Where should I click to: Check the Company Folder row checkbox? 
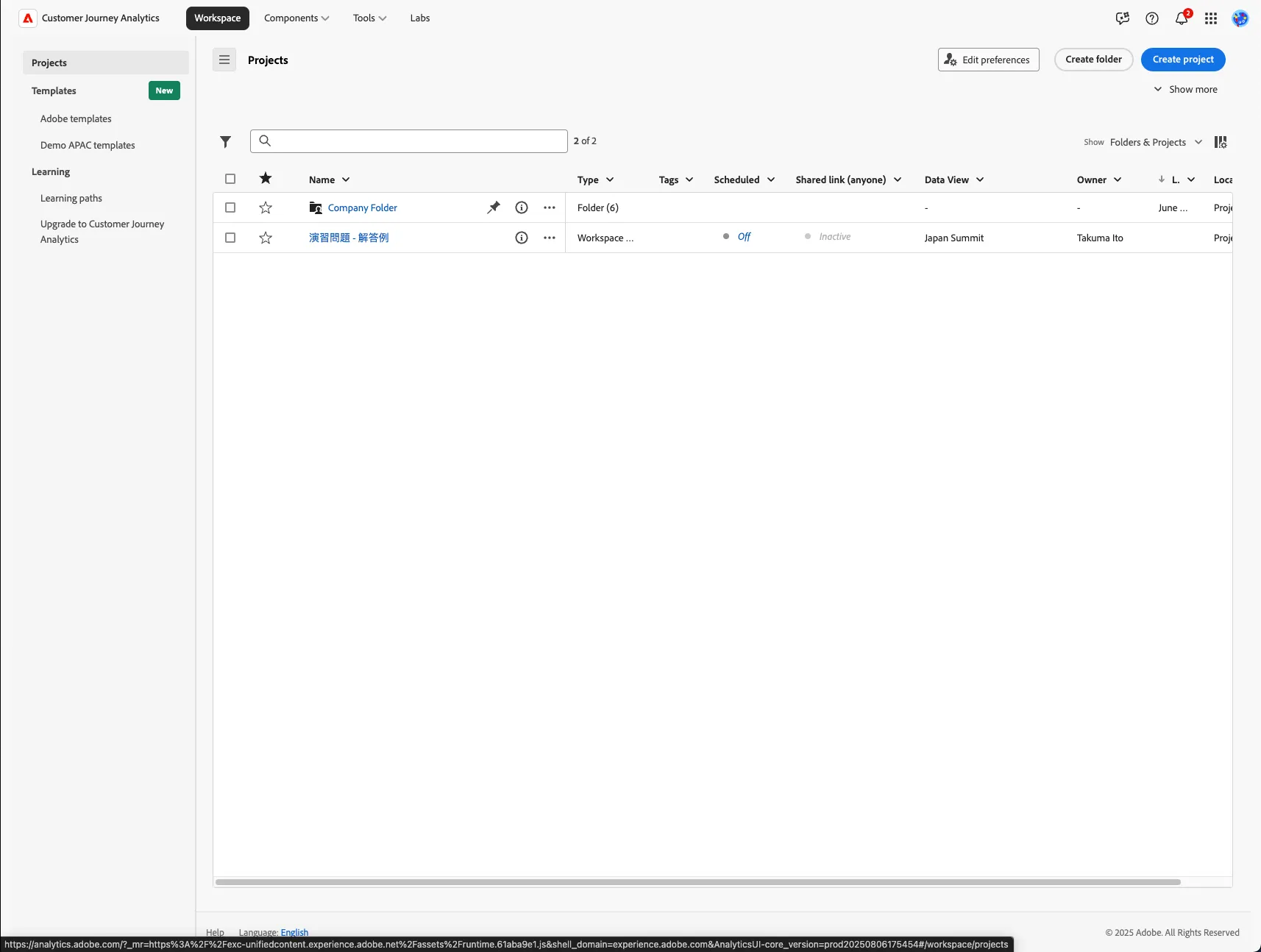[x=230, y=207]
